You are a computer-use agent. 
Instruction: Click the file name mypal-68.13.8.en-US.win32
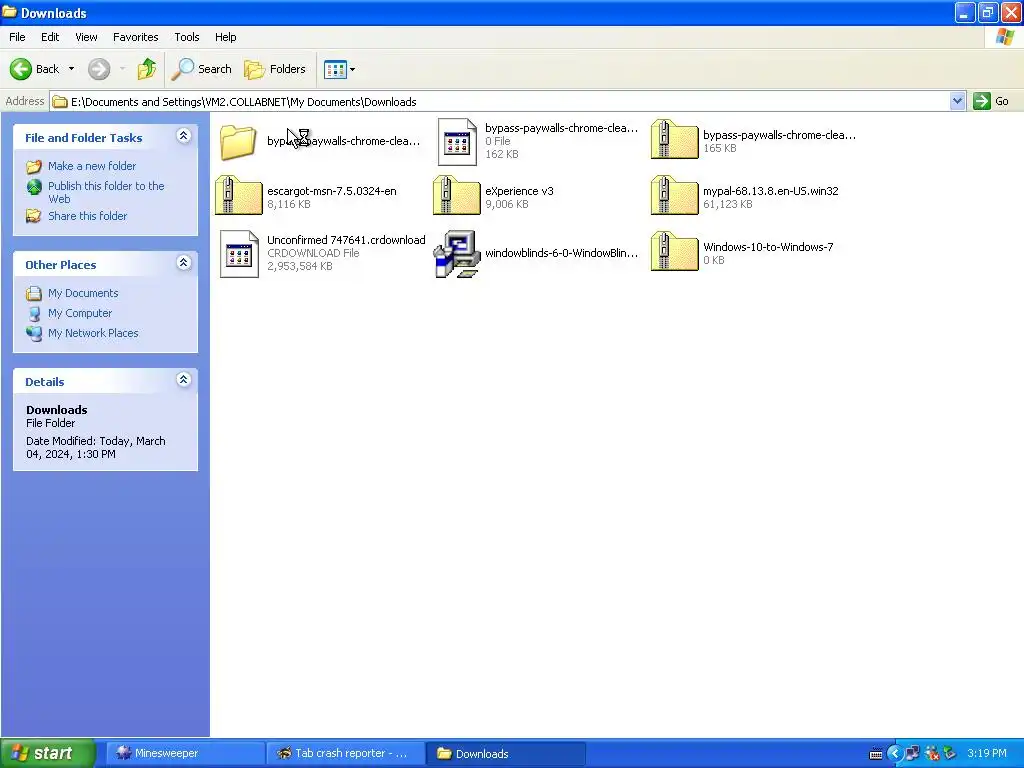coord(771,191)
